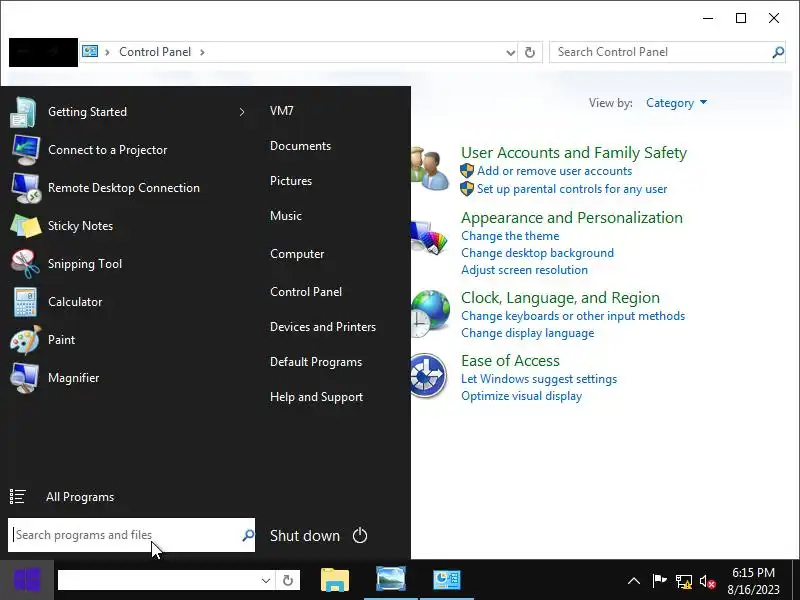Click Control Panel breadcrumb in address bar
This screenshot has width=800, height=600.
155,52
